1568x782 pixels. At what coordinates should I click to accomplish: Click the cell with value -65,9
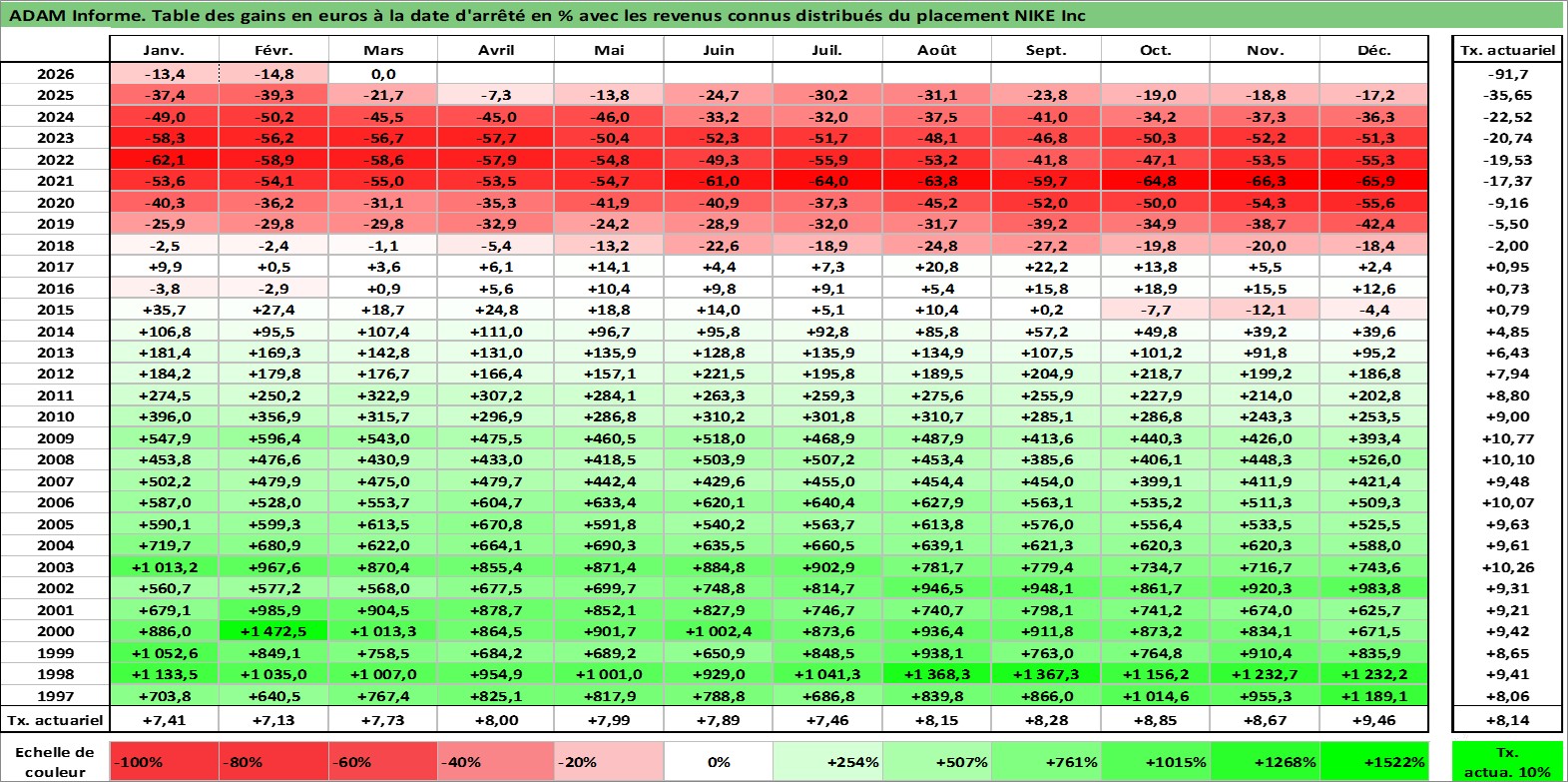pos(1374,181)
